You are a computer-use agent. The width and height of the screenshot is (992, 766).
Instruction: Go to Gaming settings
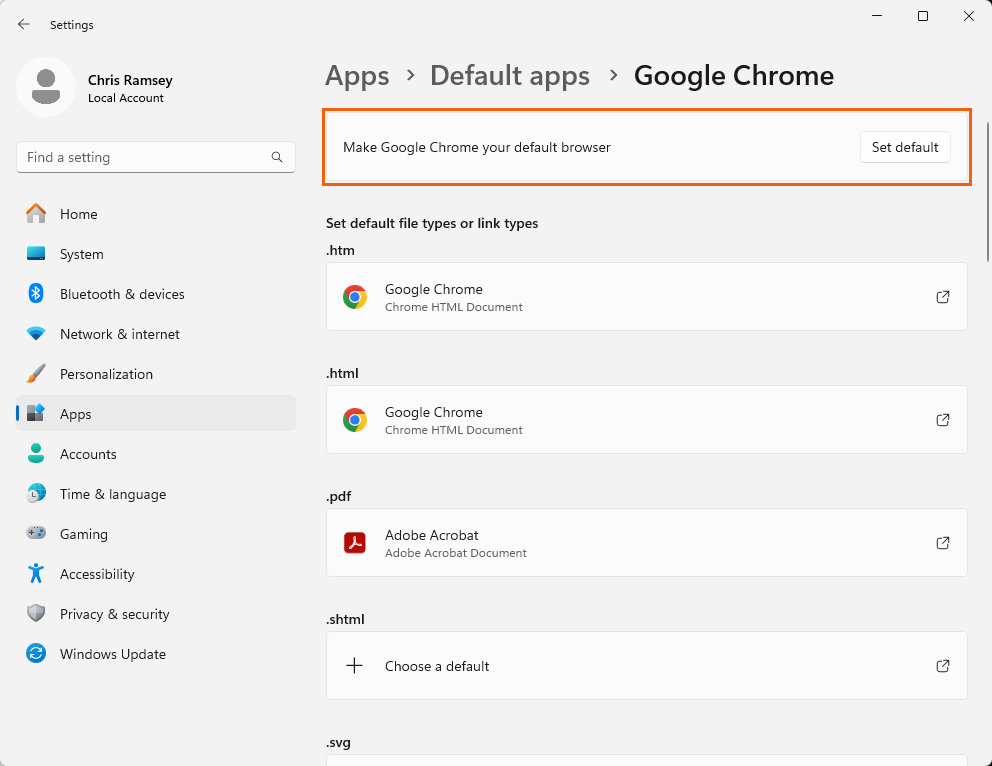coord(156,533)
